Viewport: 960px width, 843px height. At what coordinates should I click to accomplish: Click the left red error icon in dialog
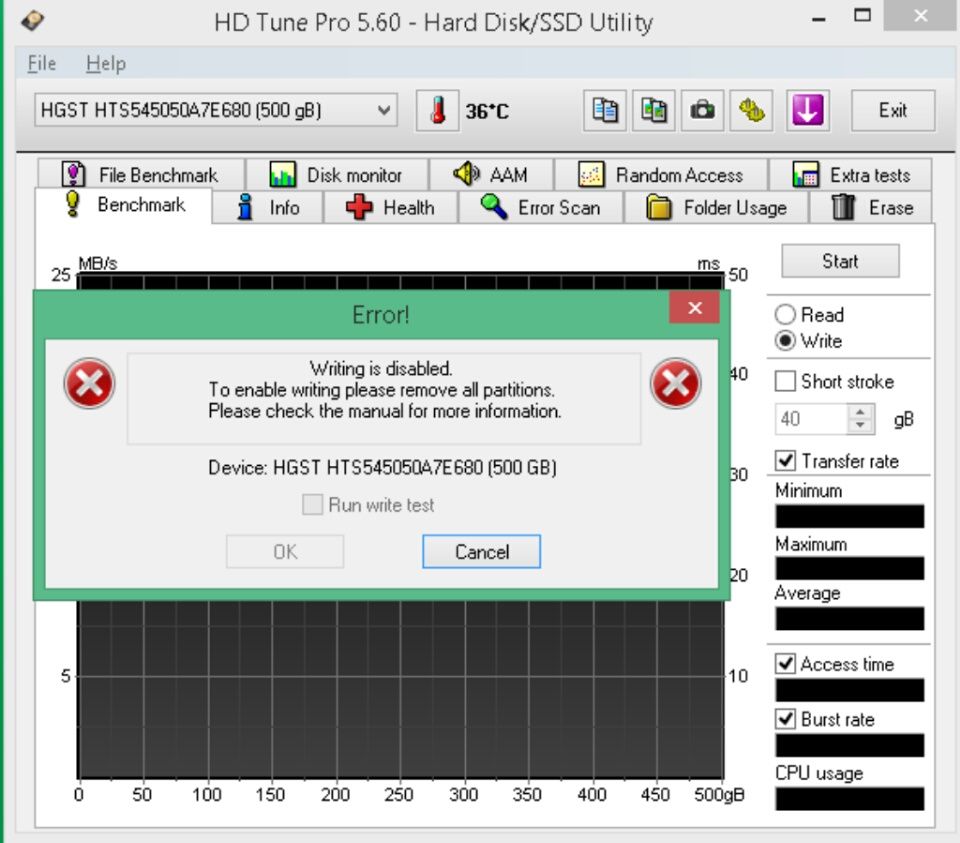tap(89, 383)
